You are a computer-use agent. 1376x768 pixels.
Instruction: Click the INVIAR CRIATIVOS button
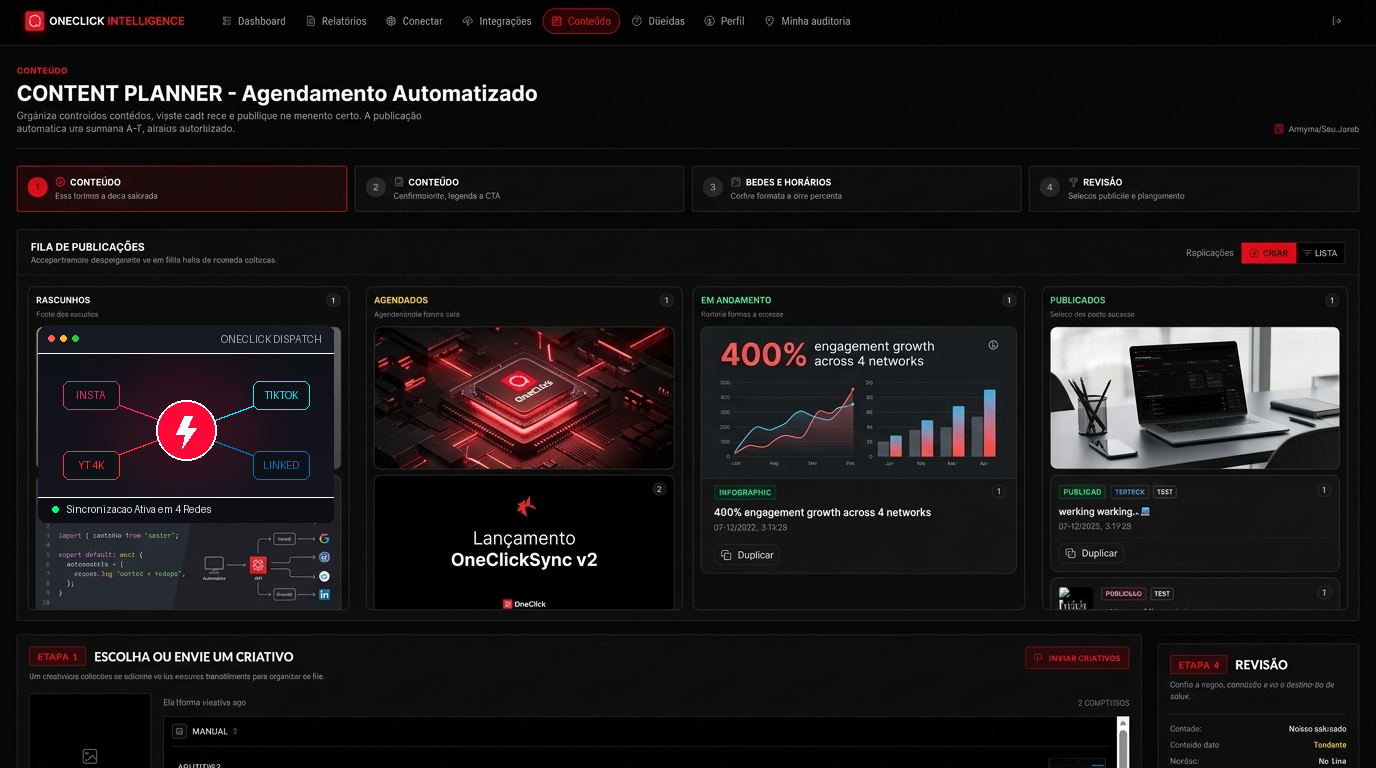click(x=1077, y=658)
